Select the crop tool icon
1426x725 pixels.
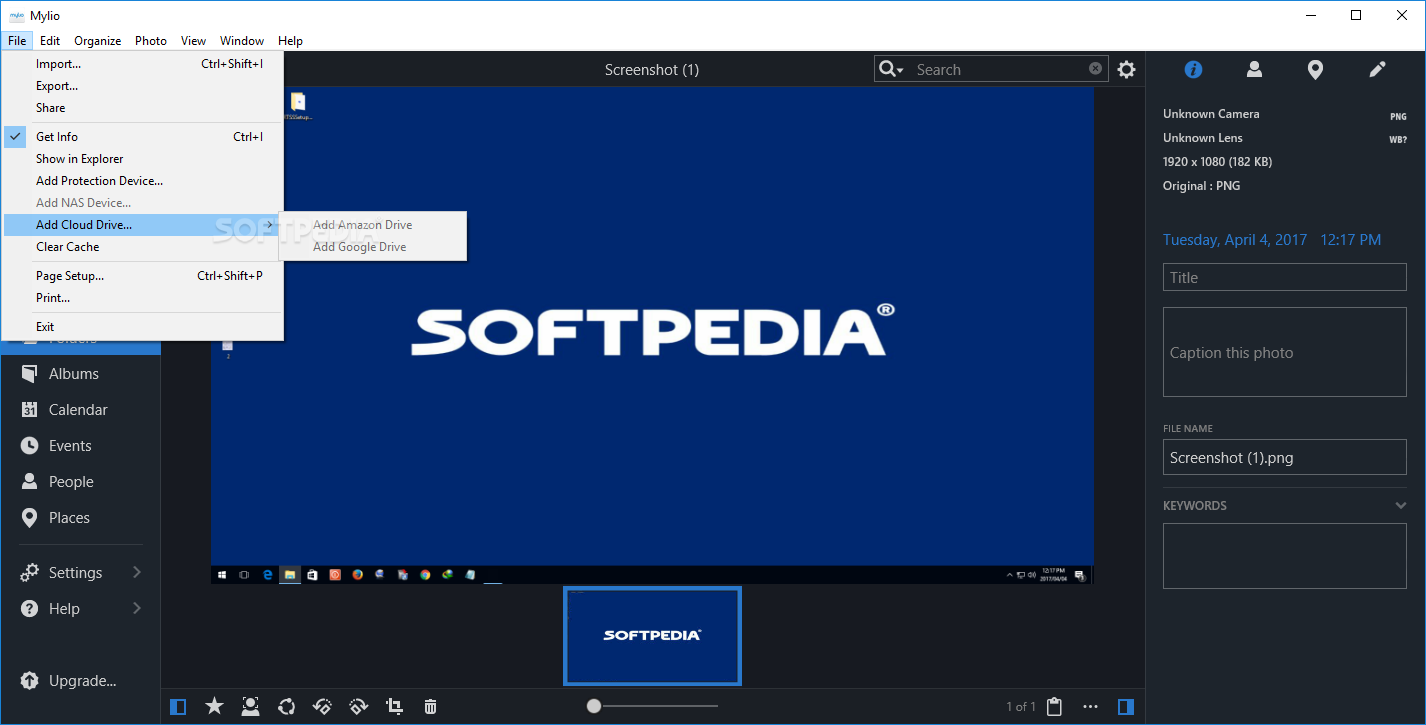(x=395, y=707)
